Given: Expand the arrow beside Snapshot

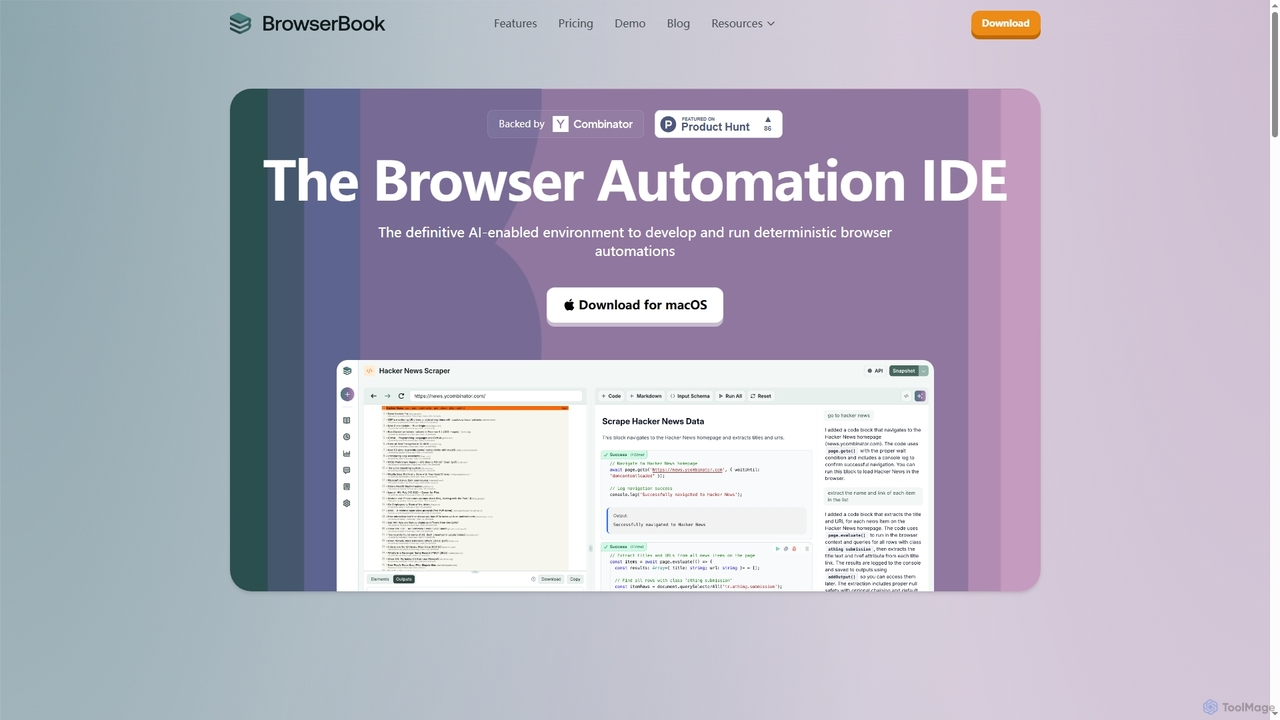Looking at the screenshot, I should point(924,371).
